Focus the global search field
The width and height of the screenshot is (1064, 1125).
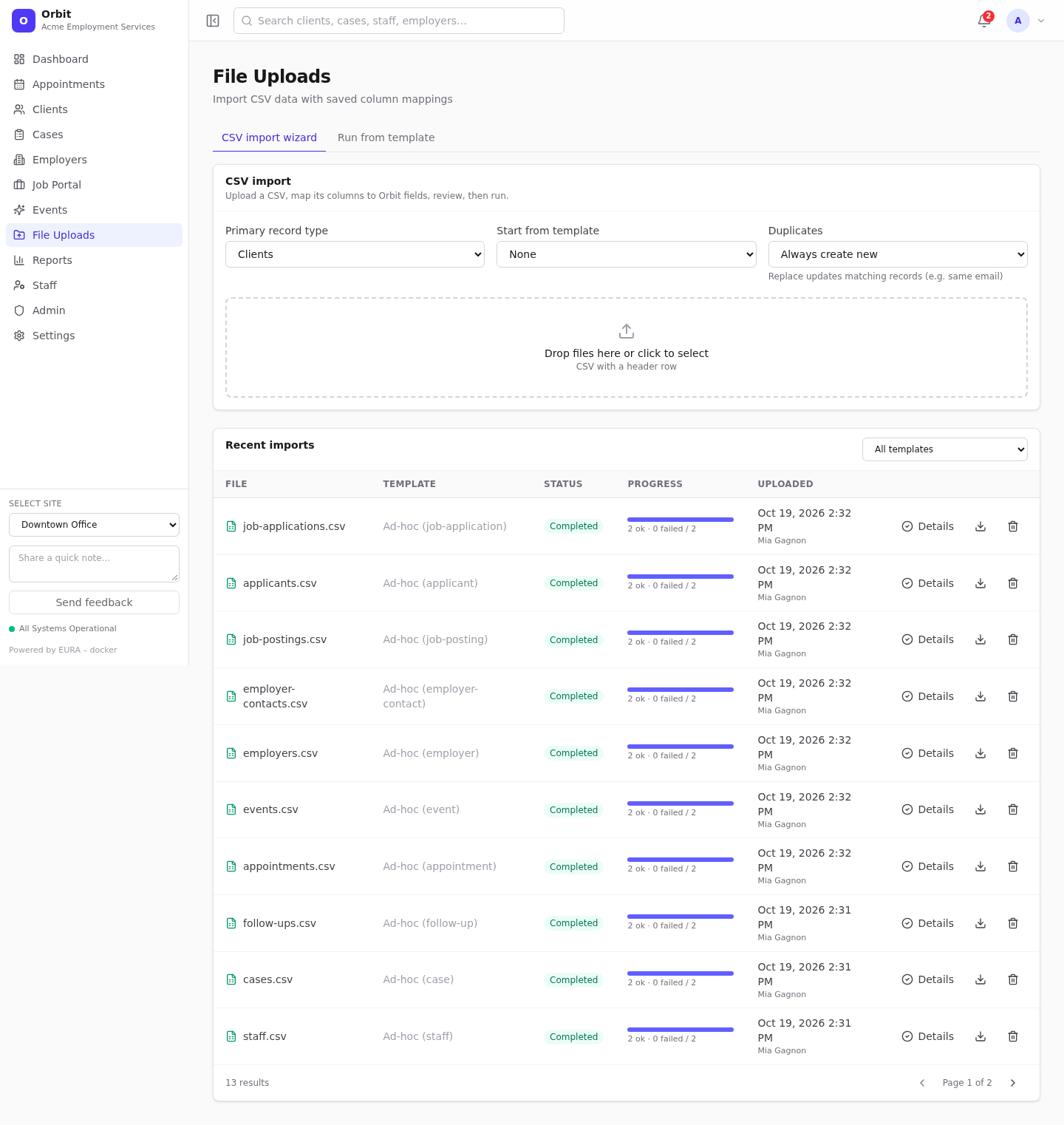(399, 21)
